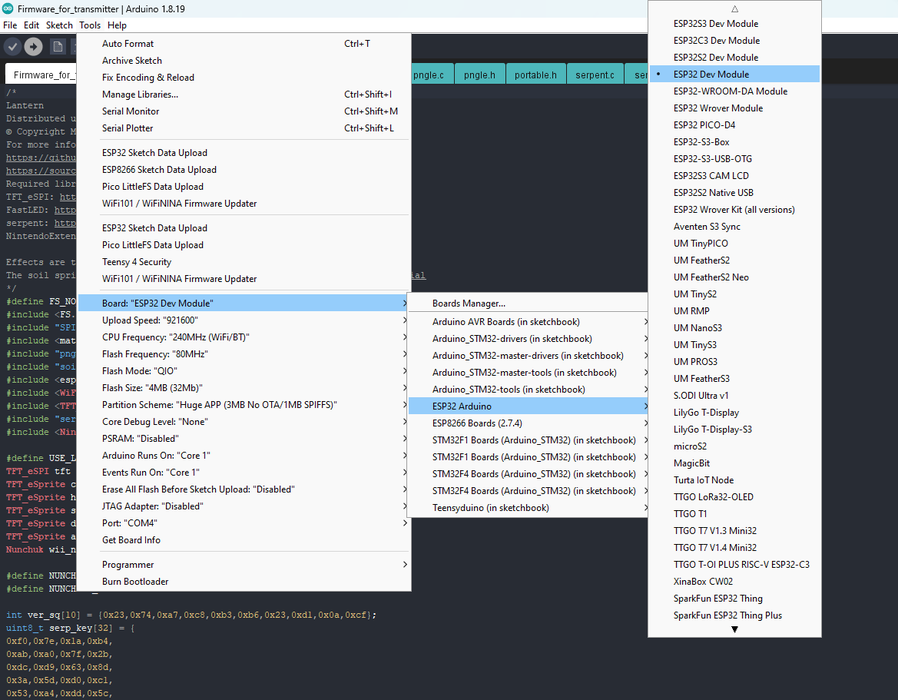Choose Burn Bootloader
898x700 pixels.
(x=244, y=581)
